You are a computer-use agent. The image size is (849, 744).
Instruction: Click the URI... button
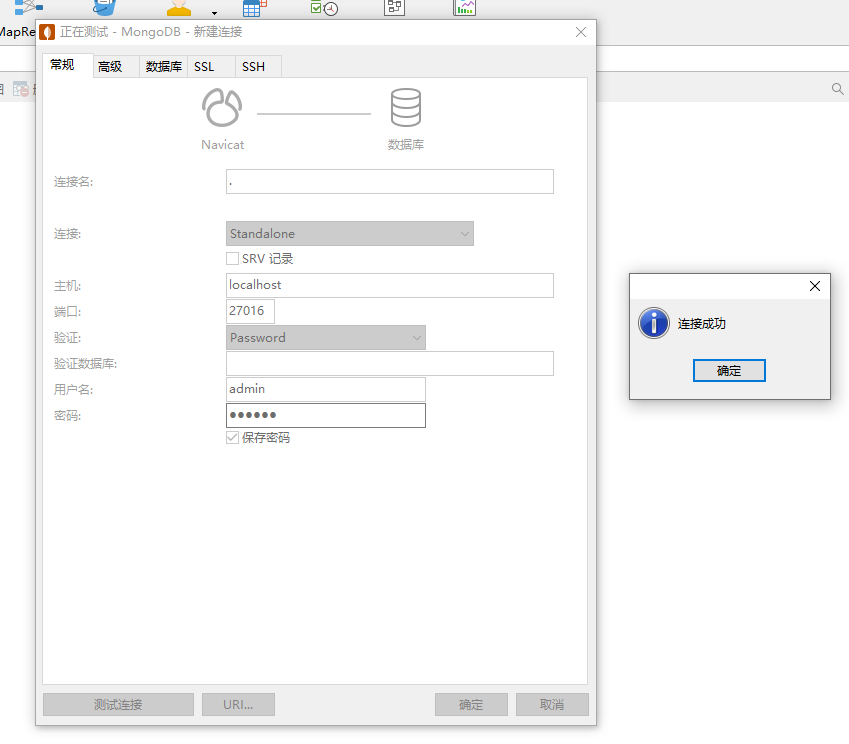click(238, 704)
